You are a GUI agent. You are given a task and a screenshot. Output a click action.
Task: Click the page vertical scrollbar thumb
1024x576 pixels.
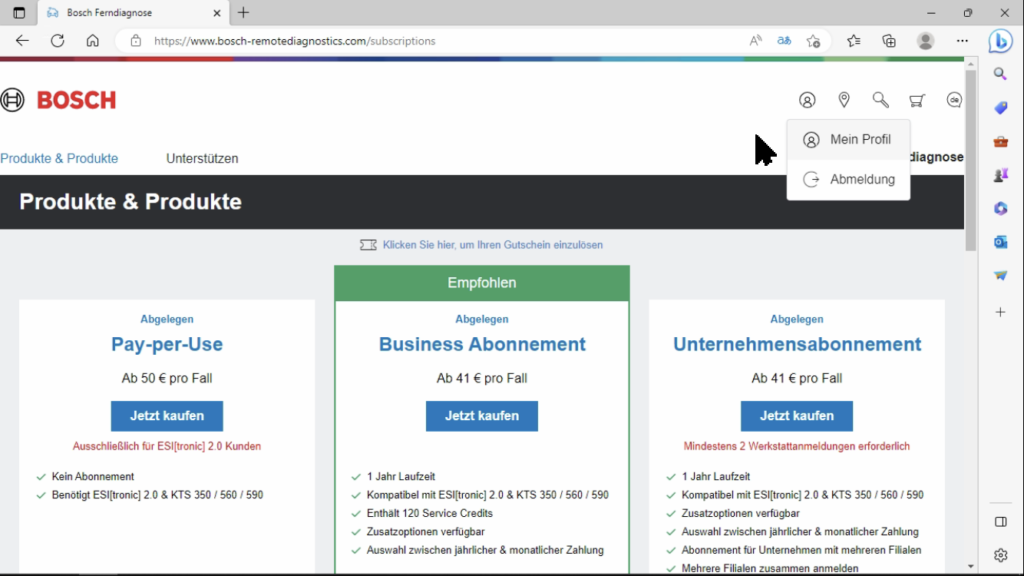coord(971,160)
